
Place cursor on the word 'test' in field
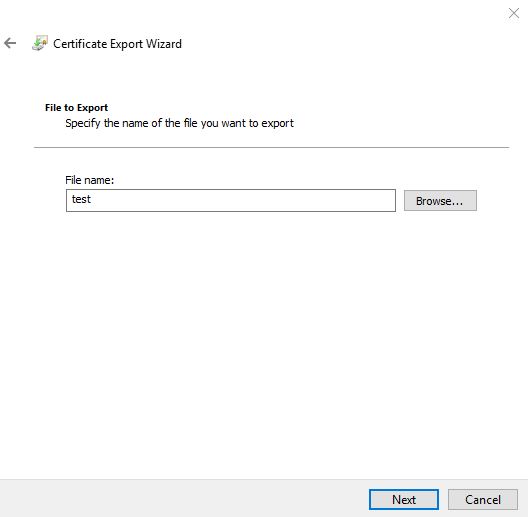[x=81, y=199]
